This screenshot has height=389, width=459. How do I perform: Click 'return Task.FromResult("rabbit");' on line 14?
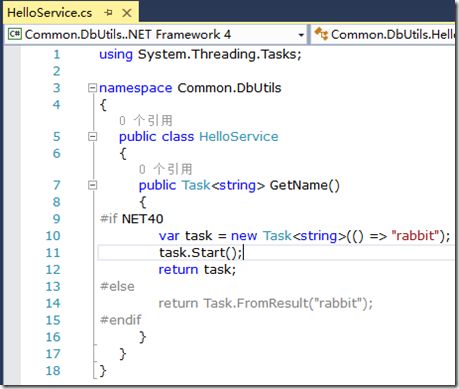(265, 303)
